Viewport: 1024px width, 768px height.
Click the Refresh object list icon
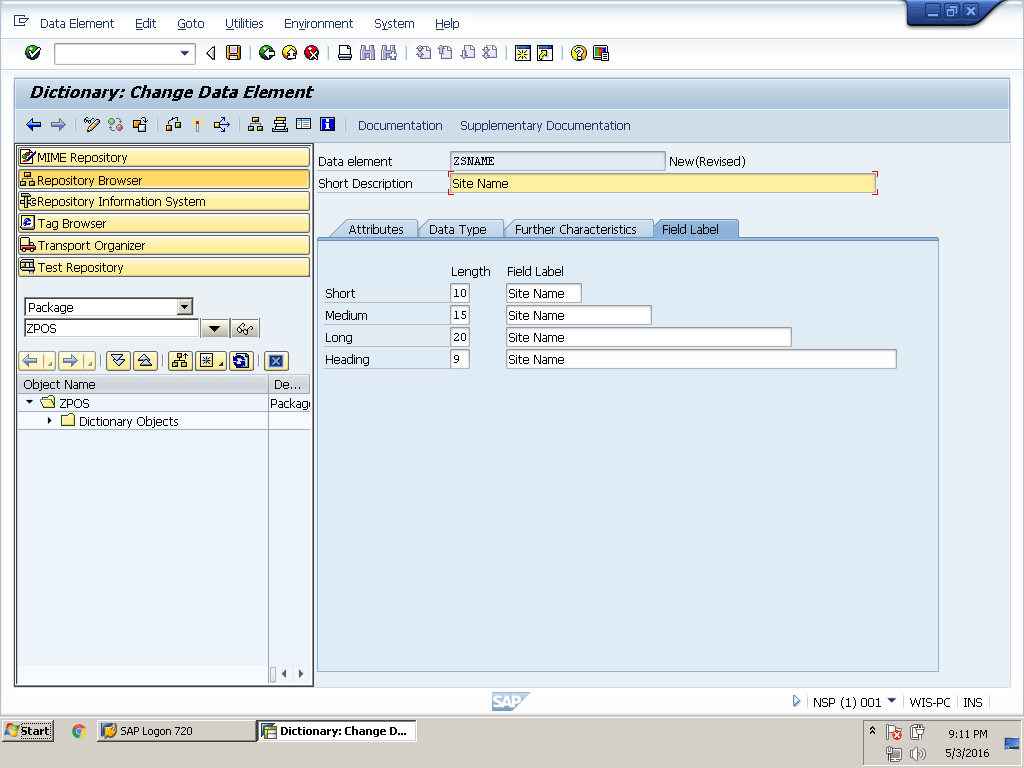pos(240,361)
